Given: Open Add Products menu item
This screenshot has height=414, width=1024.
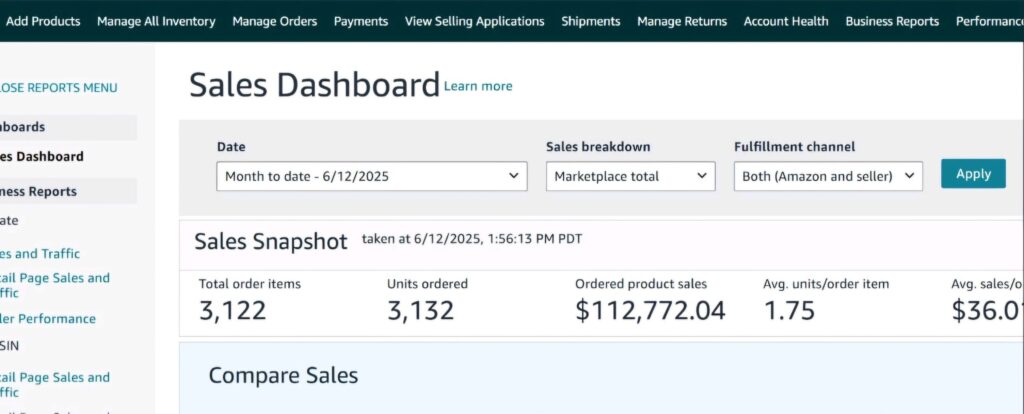Looking at the screenshot, I should (x=43, y=21).
